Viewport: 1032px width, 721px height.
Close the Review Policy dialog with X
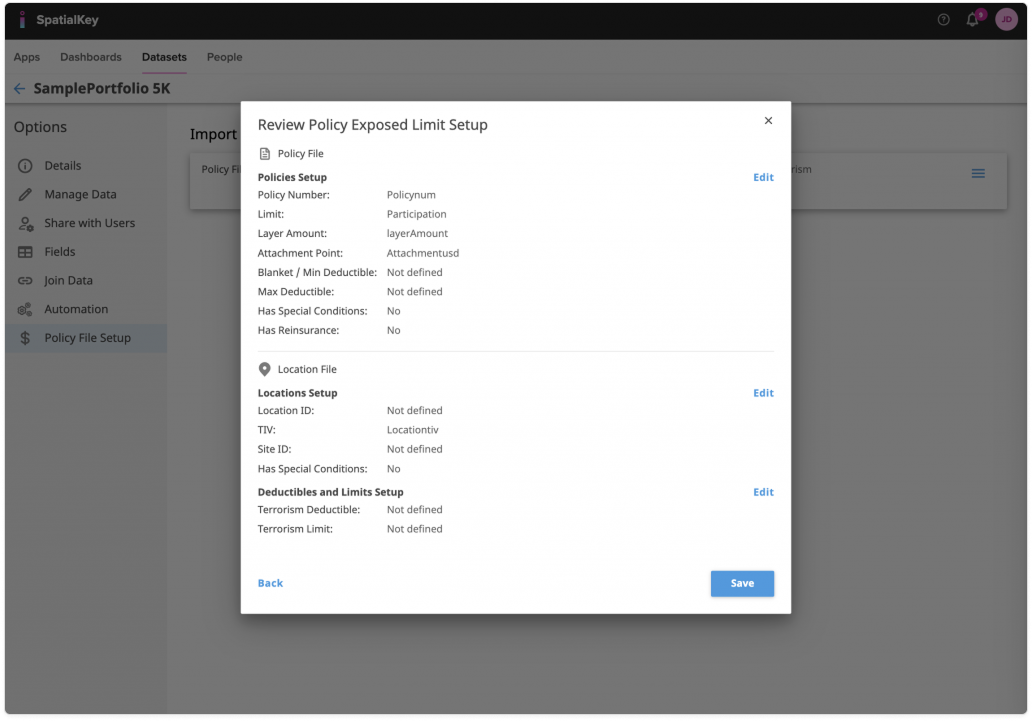coord(768,121)
